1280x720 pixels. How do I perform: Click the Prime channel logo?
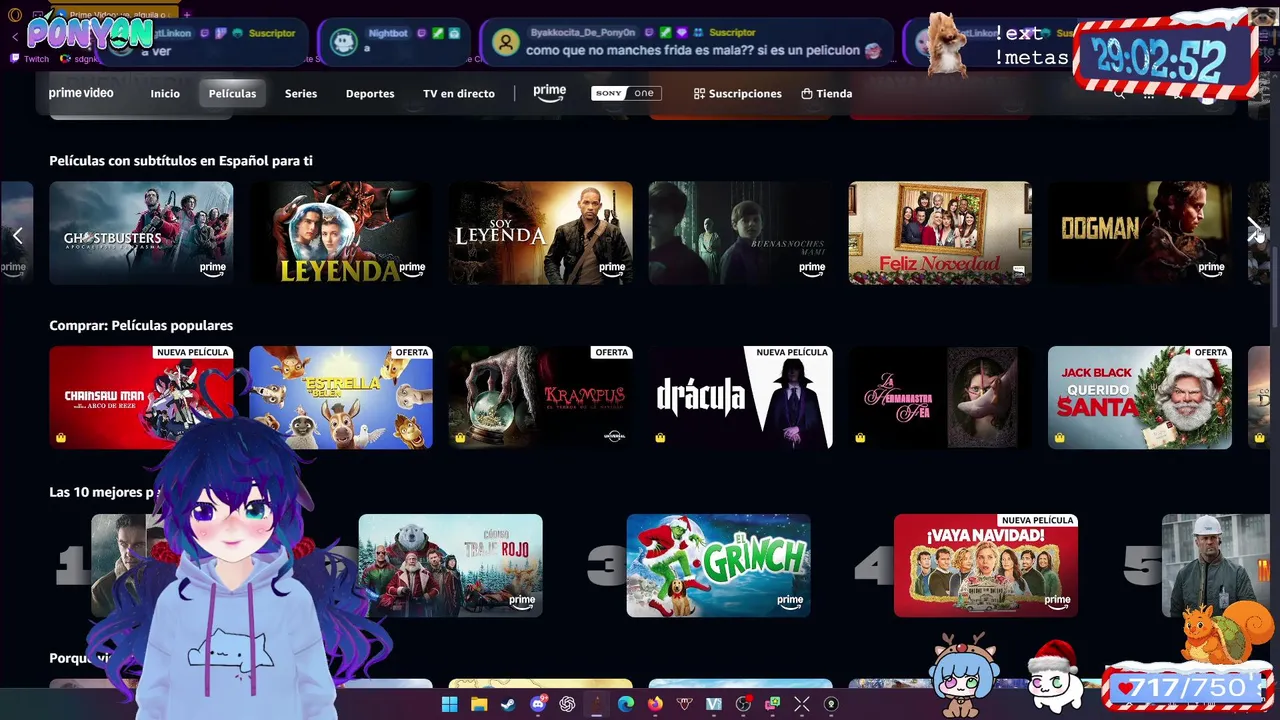(x=549, y=92)
